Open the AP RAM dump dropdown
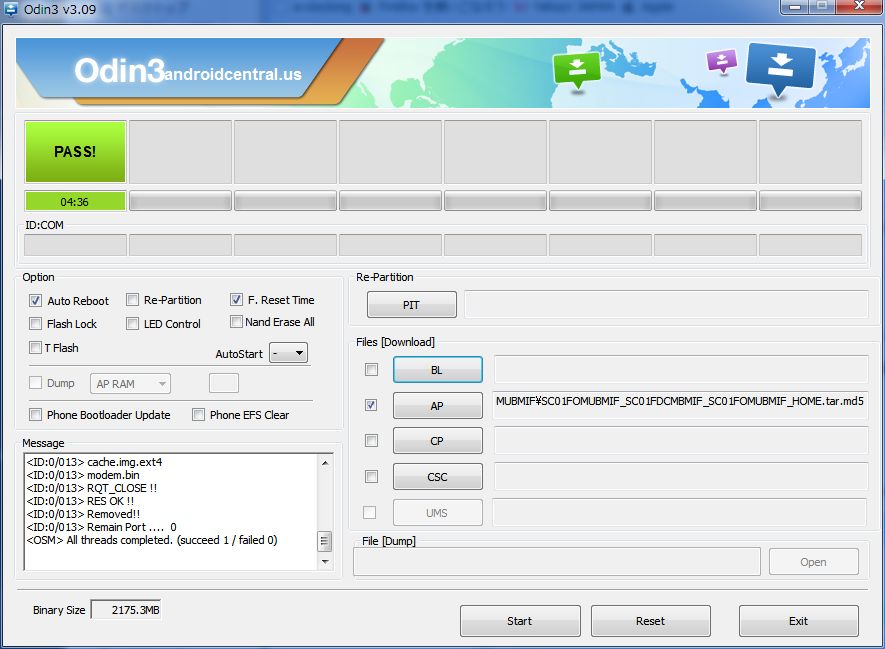Image resolution: width=885 pixels, height=649 pixels. 130,384
